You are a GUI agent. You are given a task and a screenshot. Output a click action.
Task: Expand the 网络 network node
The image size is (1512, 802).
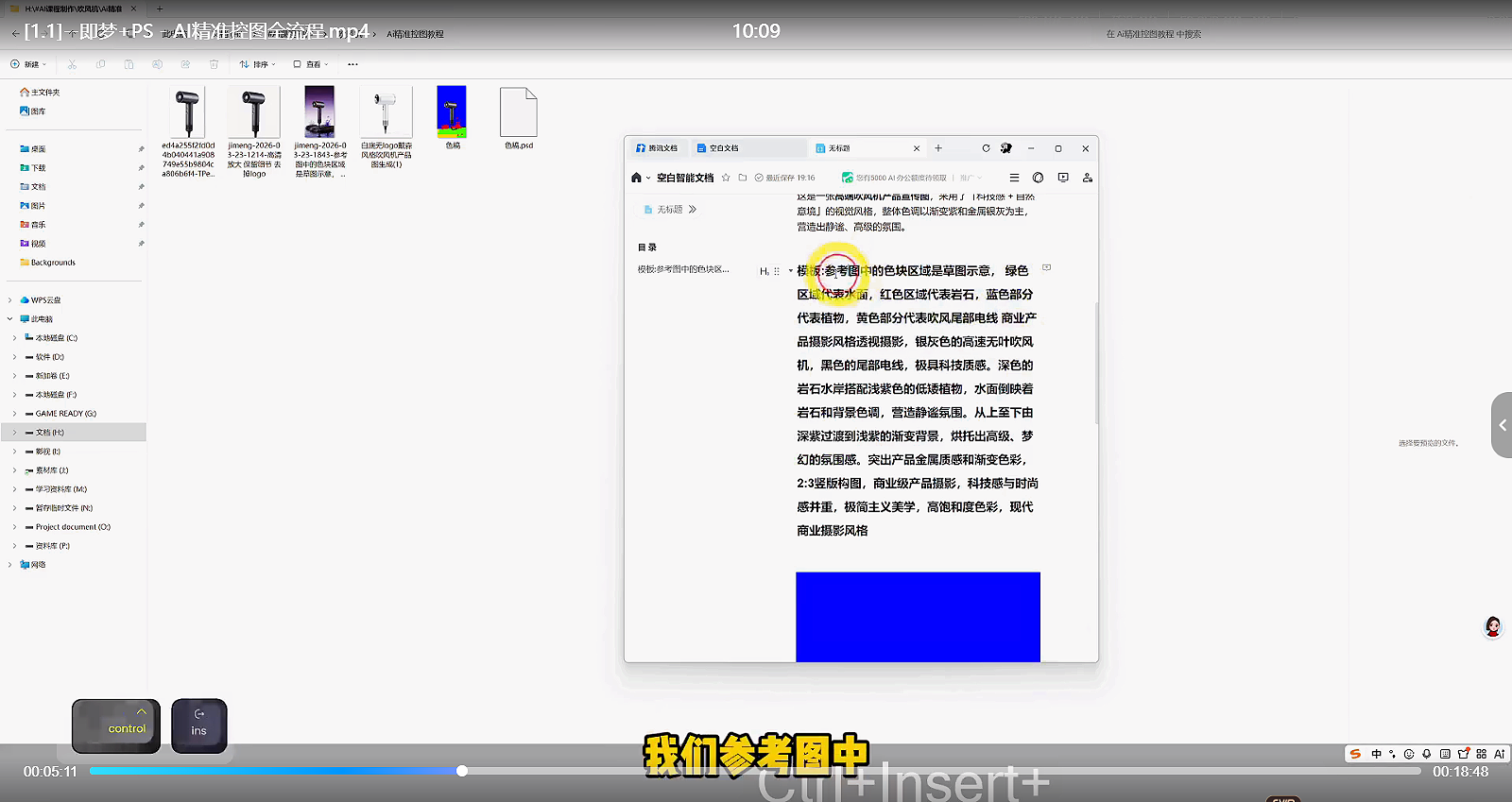(x=10, y=565)
